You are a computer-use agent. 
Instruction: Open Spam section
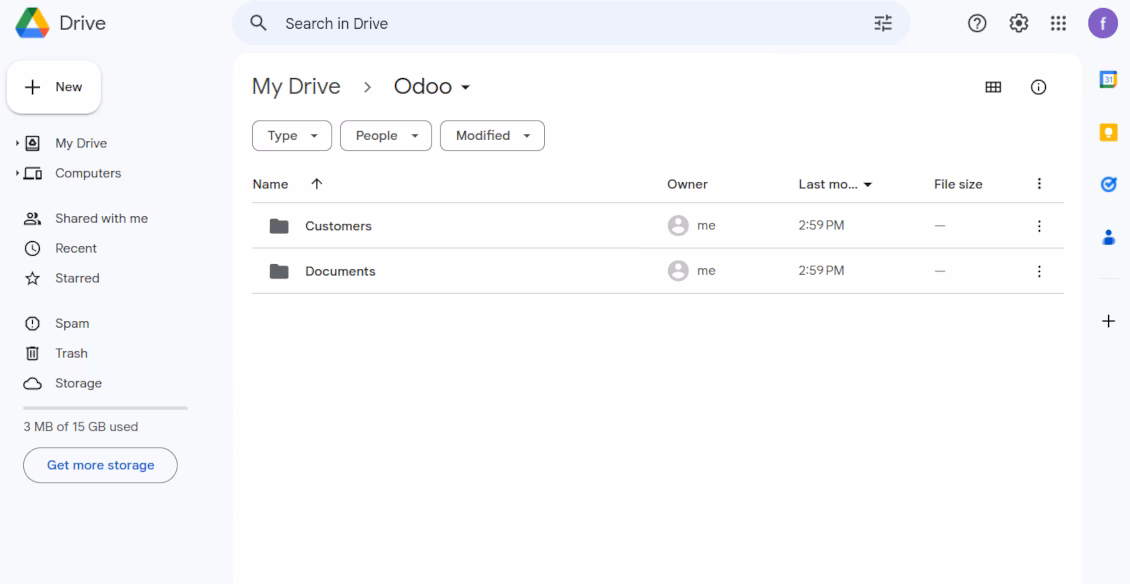coord(72,324)
